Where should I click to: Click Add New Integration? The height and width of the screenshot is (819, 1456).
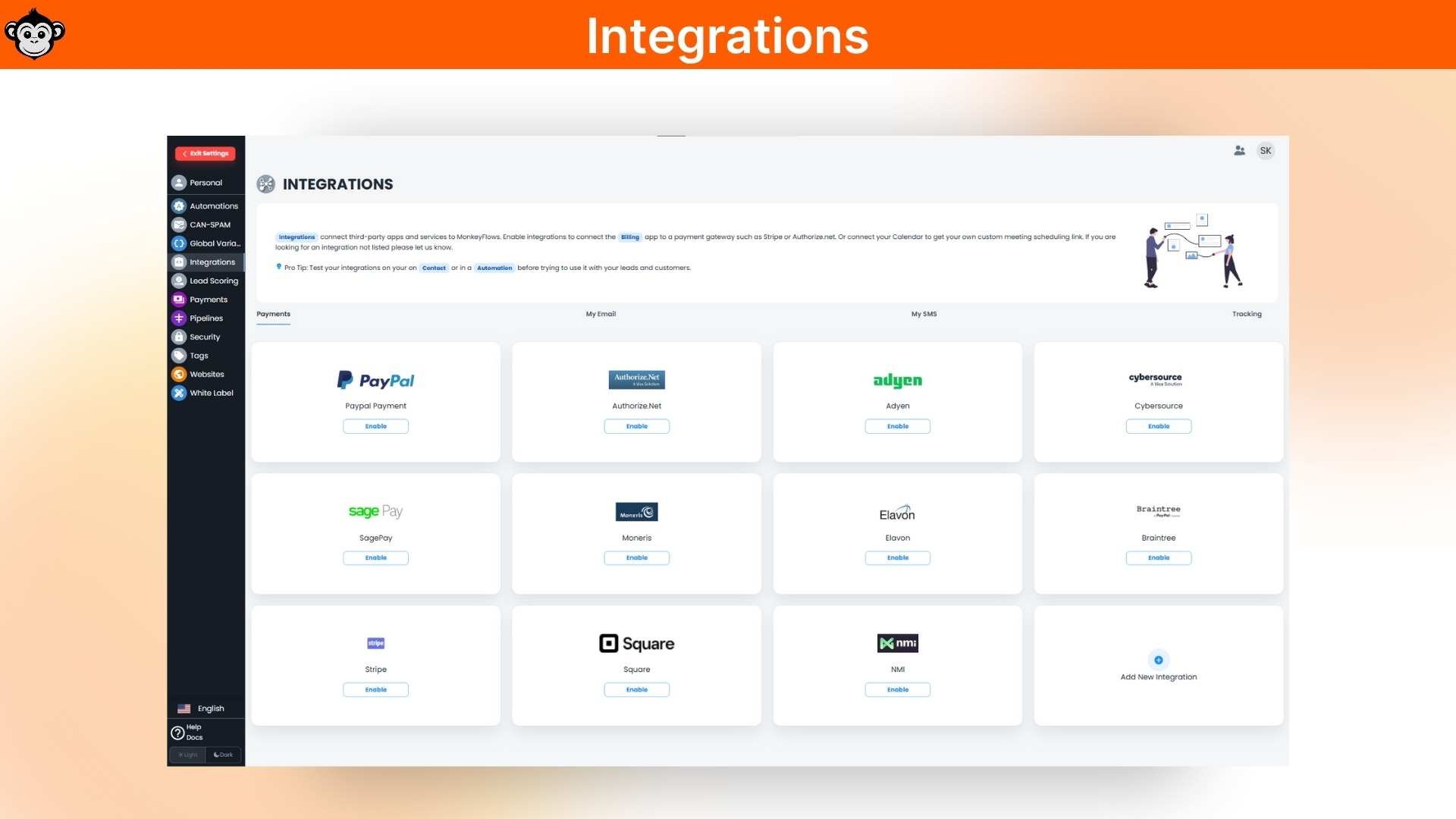[x=1159, y=666]
